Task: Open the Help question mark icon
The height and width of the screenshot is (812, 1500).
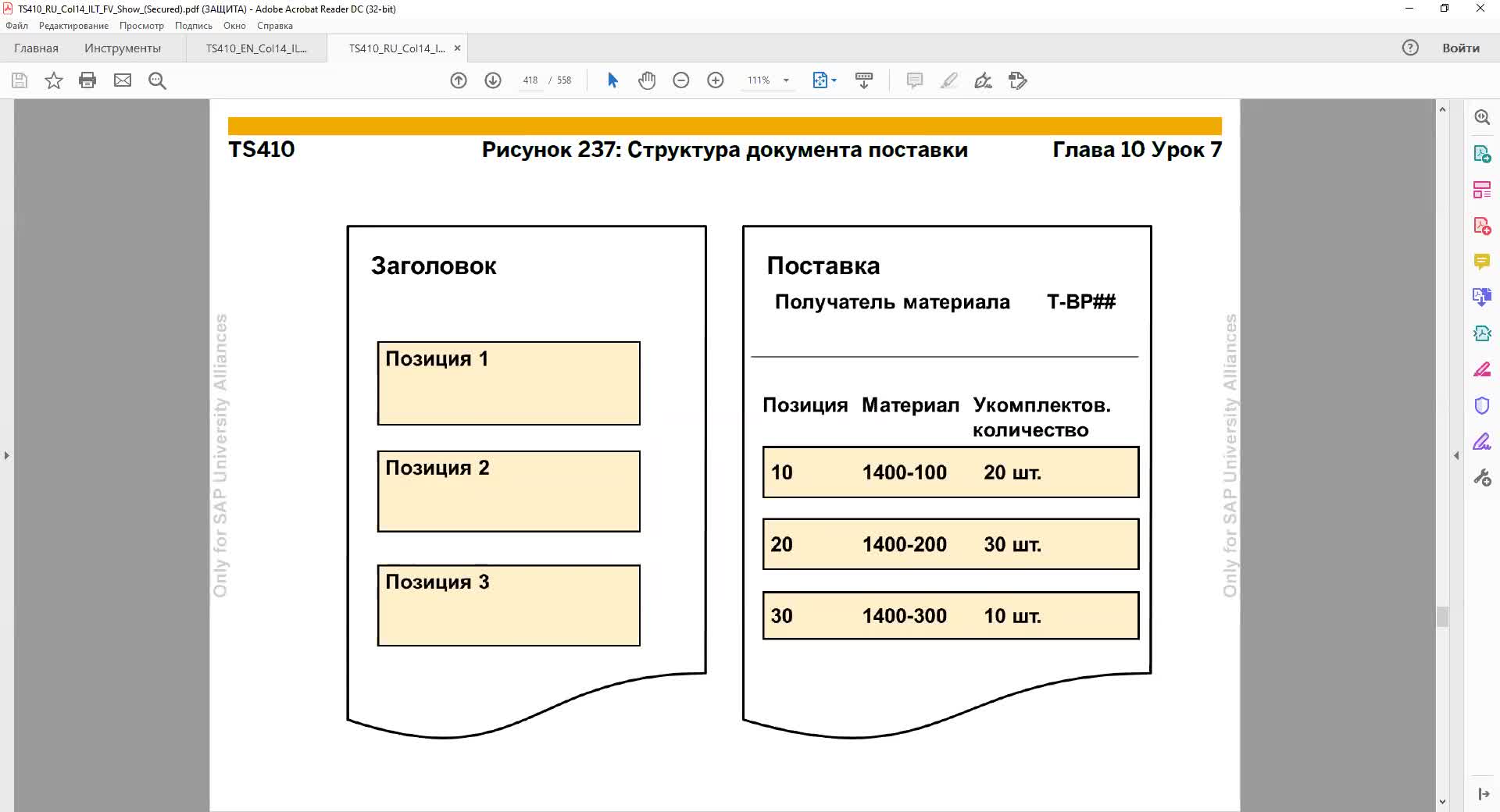Action: point(1410,48)
